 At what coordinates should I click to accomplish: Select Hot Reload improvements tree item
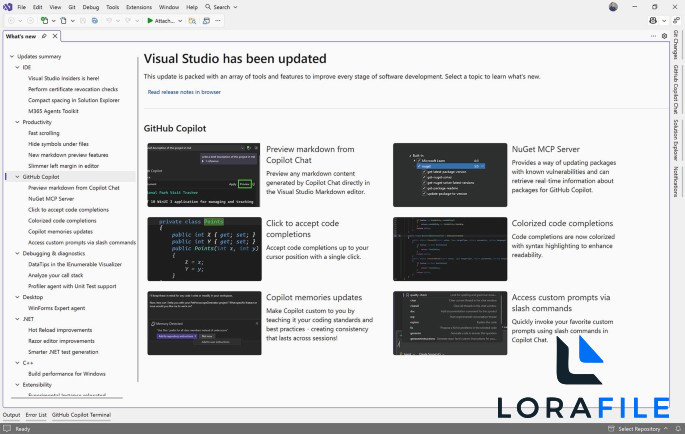coord(60,330)
